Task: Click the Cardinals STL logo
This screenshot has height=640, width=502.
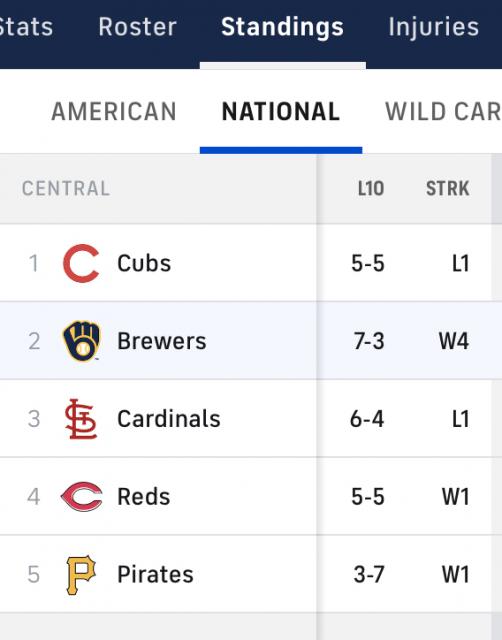Action: 81,419
